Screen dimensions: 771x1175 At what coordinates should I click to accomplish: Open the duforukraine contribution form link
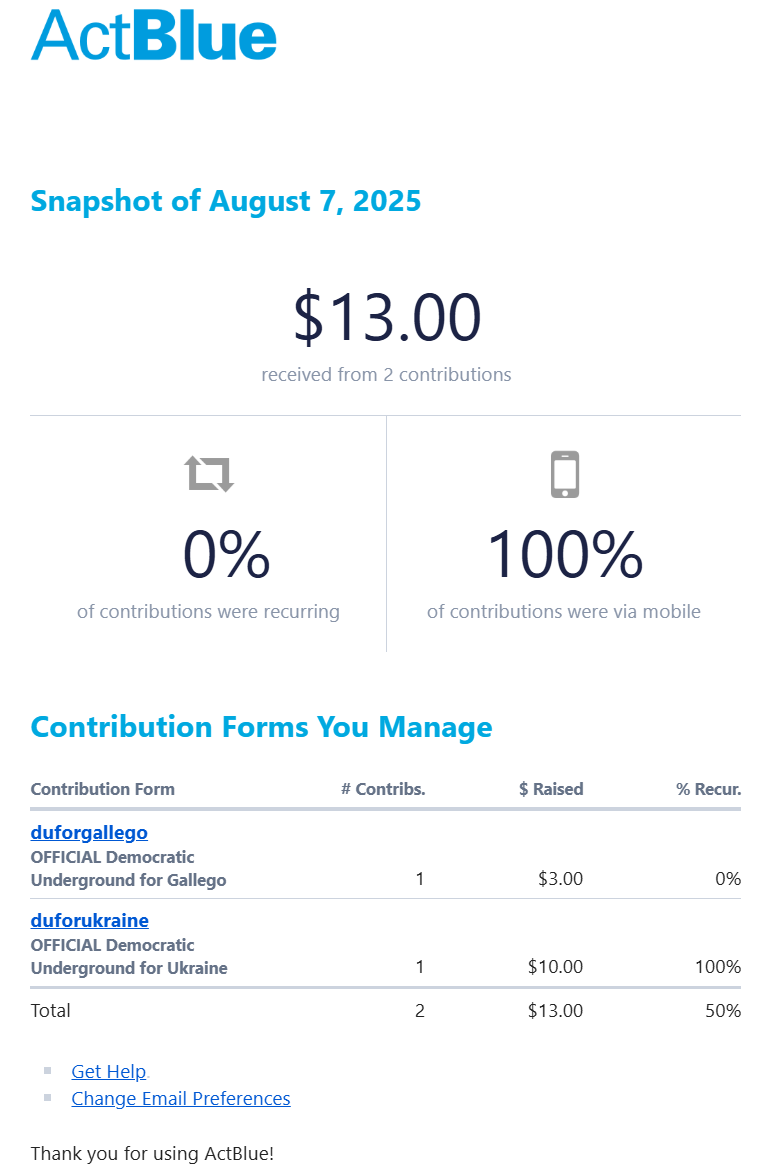point(89,920)
